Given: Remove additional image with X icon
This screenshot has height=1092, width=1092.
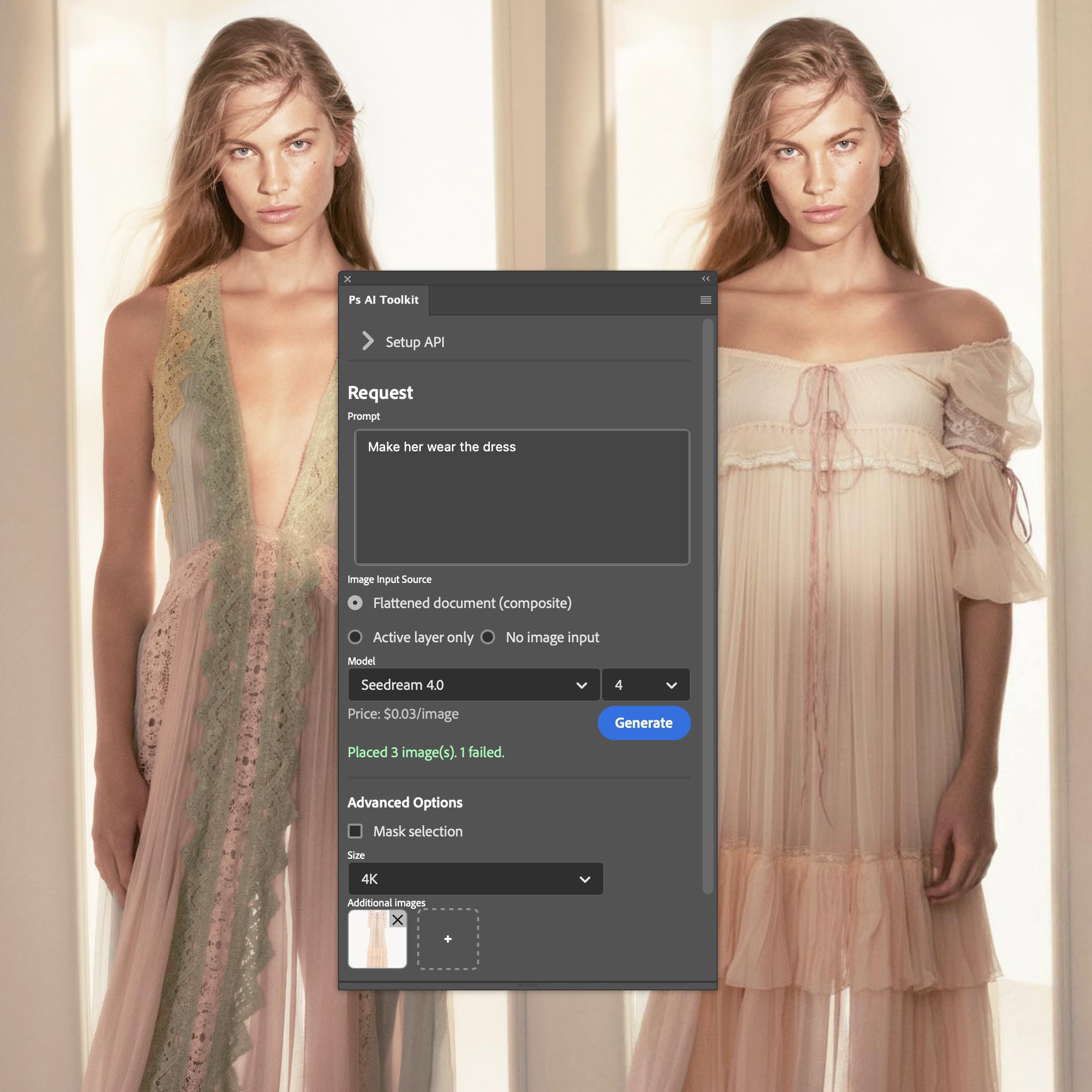Looking at the screenshot, I should [398, 920].
